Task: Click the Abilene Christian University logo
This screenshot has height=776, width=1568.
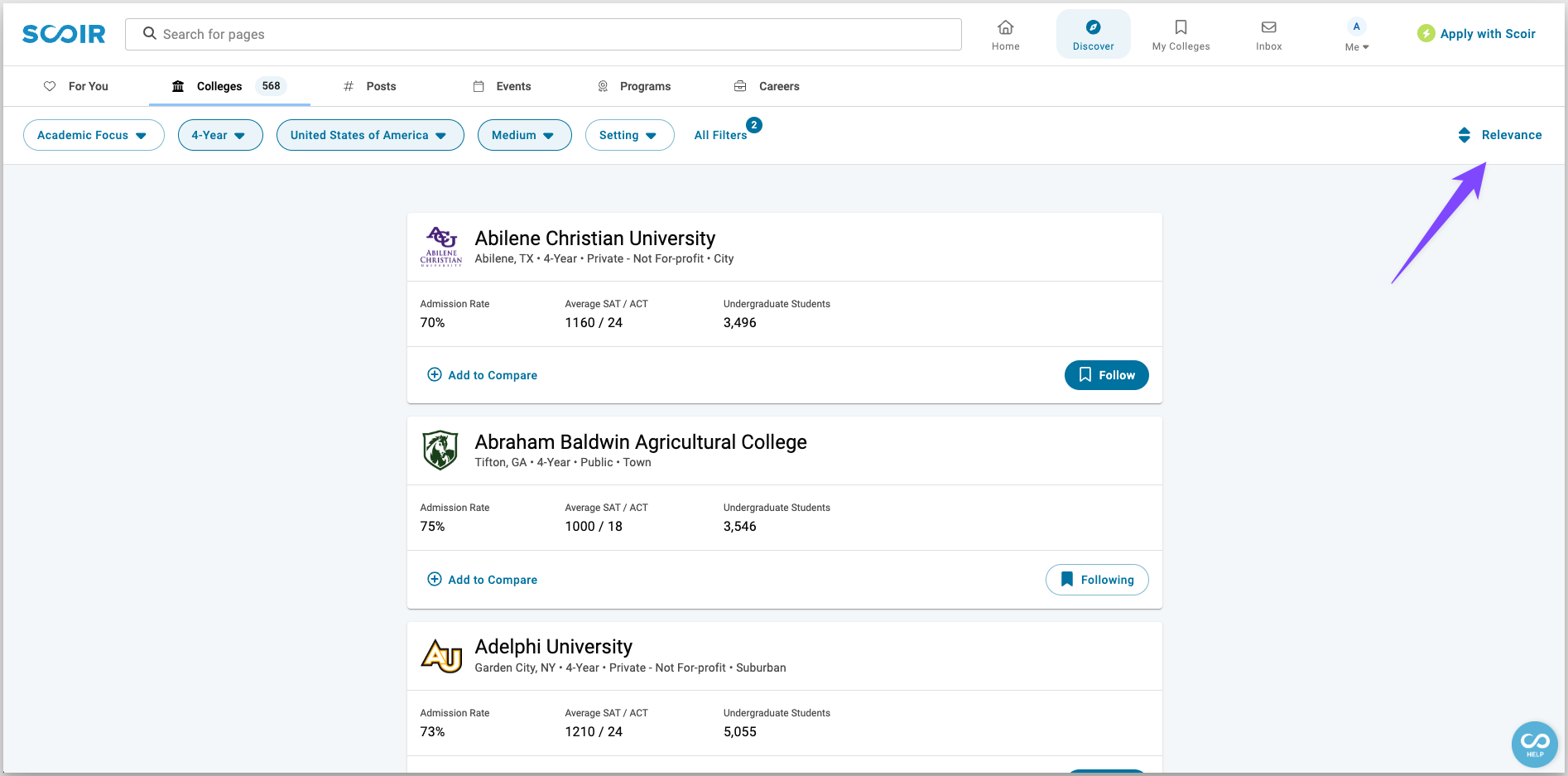Action: (441, 246)
